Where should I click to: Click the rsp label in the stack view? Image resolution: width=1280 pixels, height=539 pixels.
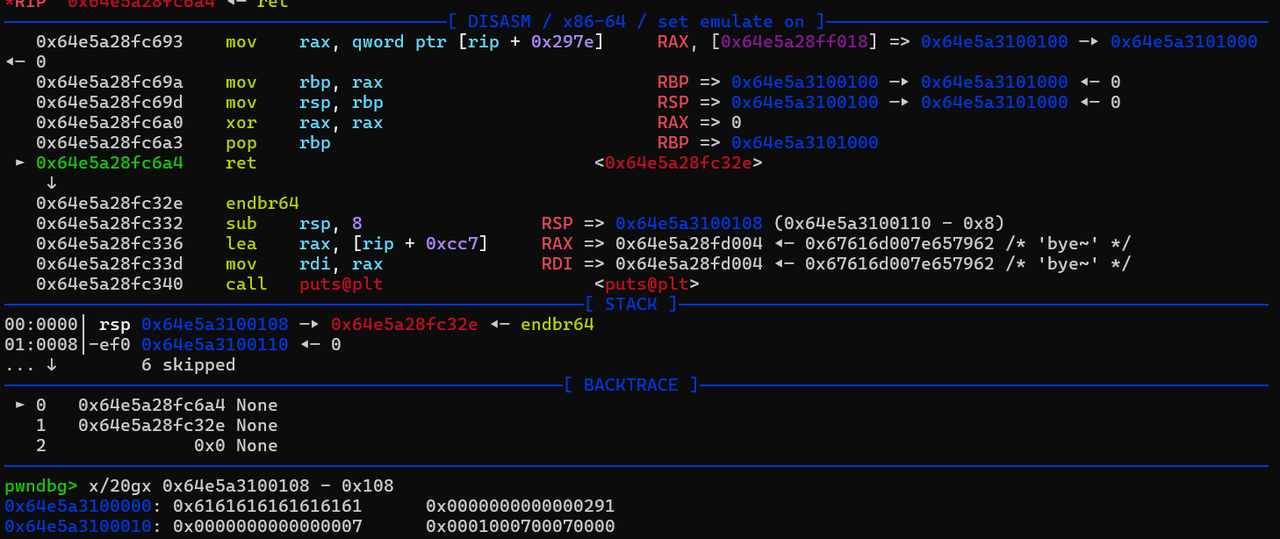point(115,325)
